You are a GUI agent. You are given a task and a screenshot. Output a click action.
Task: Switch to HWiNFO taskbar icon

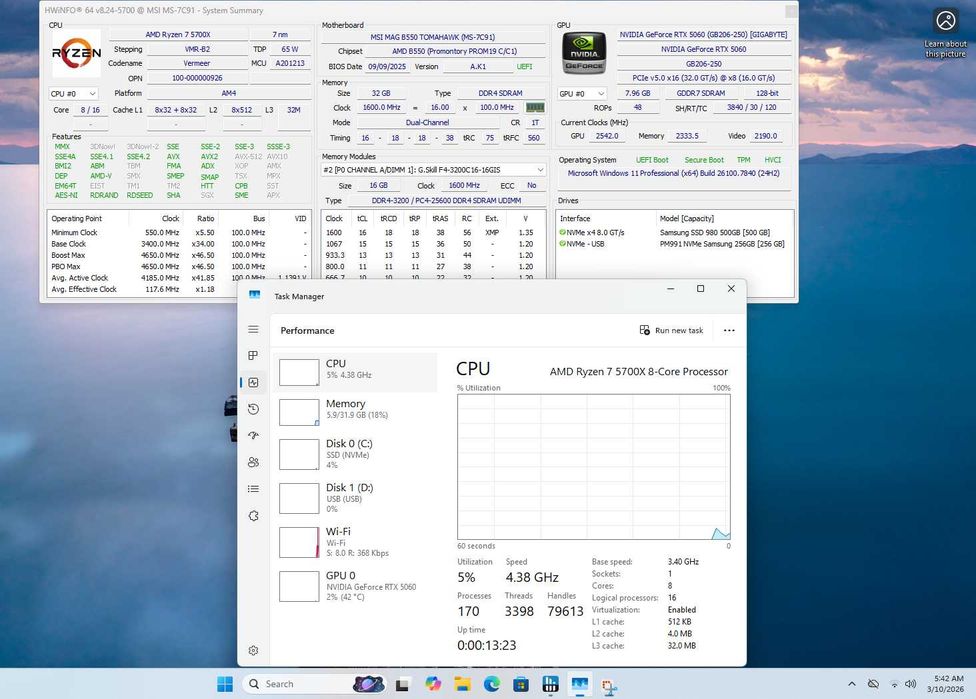coord(550,684)
